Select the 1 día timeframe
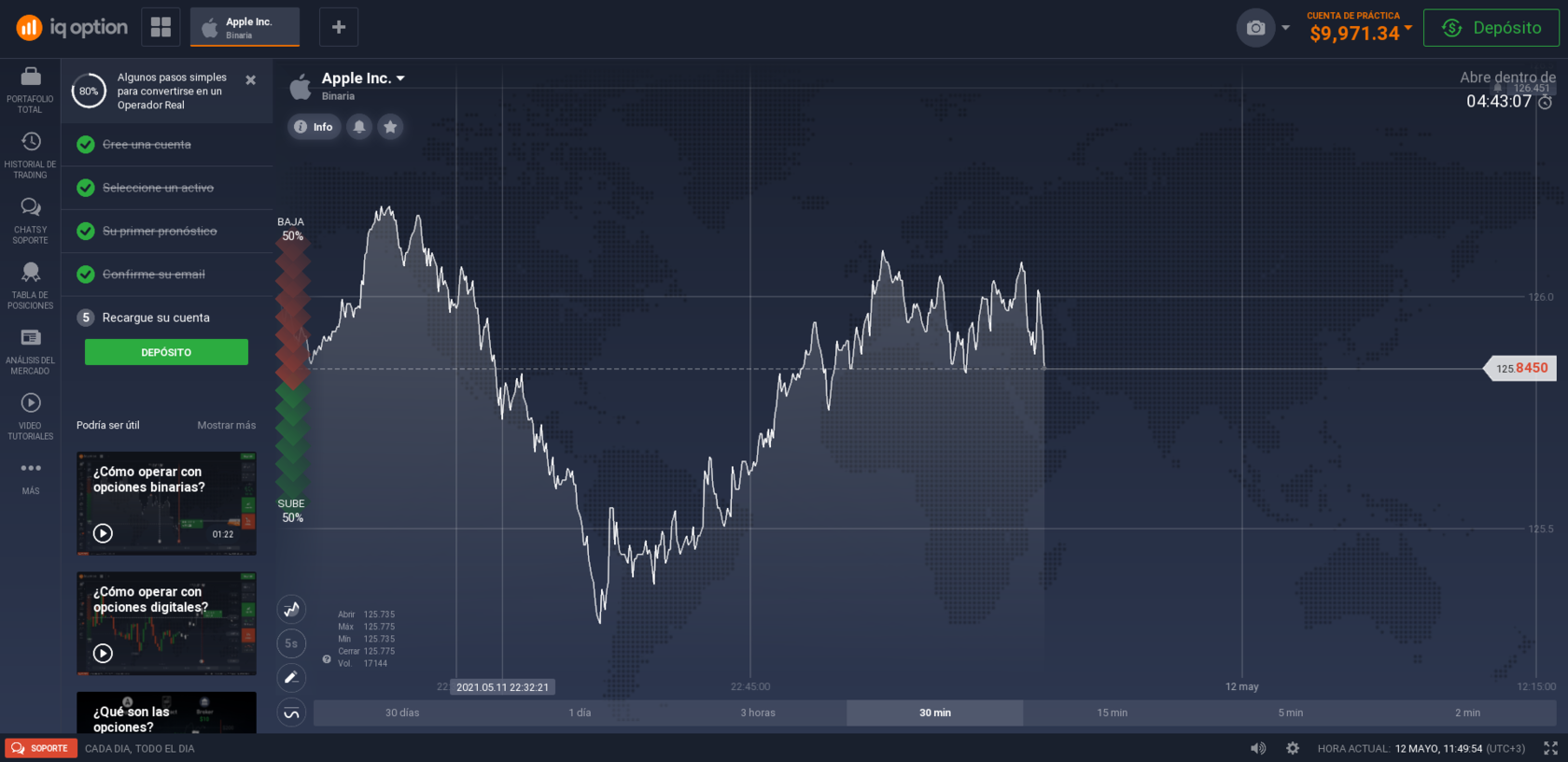1568x762 pixels. 580,713
